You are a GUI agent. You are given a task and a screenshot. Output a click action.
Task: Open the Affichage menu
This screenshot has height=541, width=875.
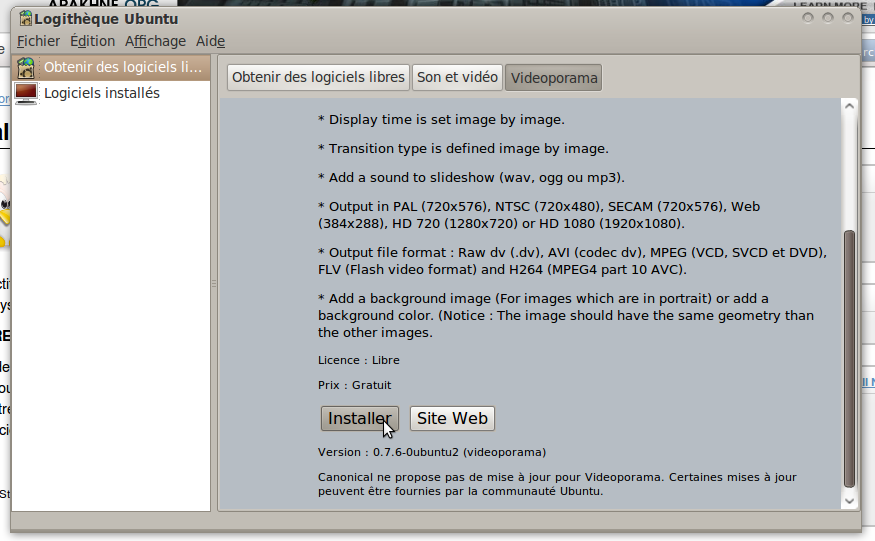click(x=155, y=41)
